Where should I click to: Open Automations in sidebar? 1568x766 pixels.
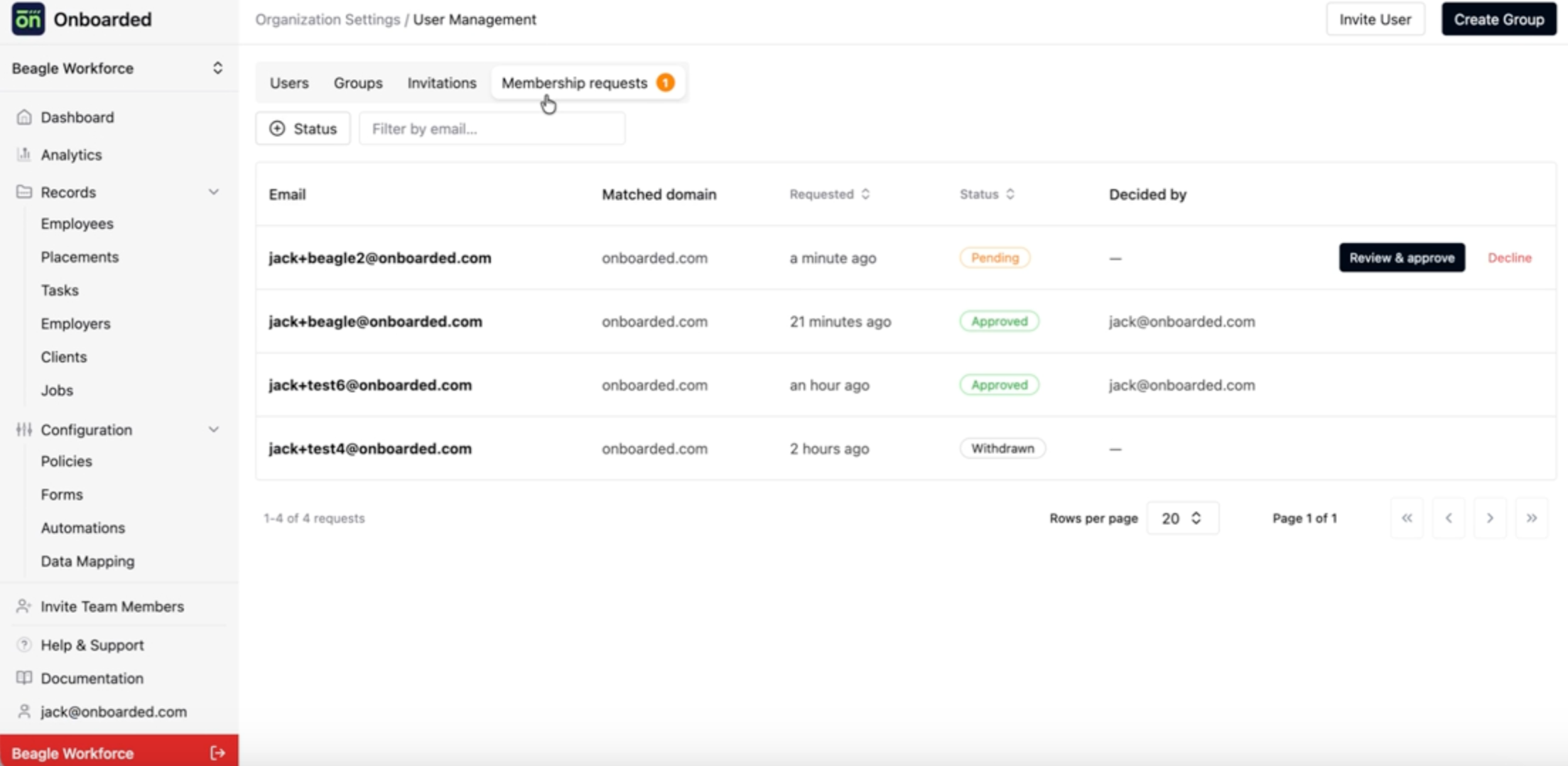[82, 528]
